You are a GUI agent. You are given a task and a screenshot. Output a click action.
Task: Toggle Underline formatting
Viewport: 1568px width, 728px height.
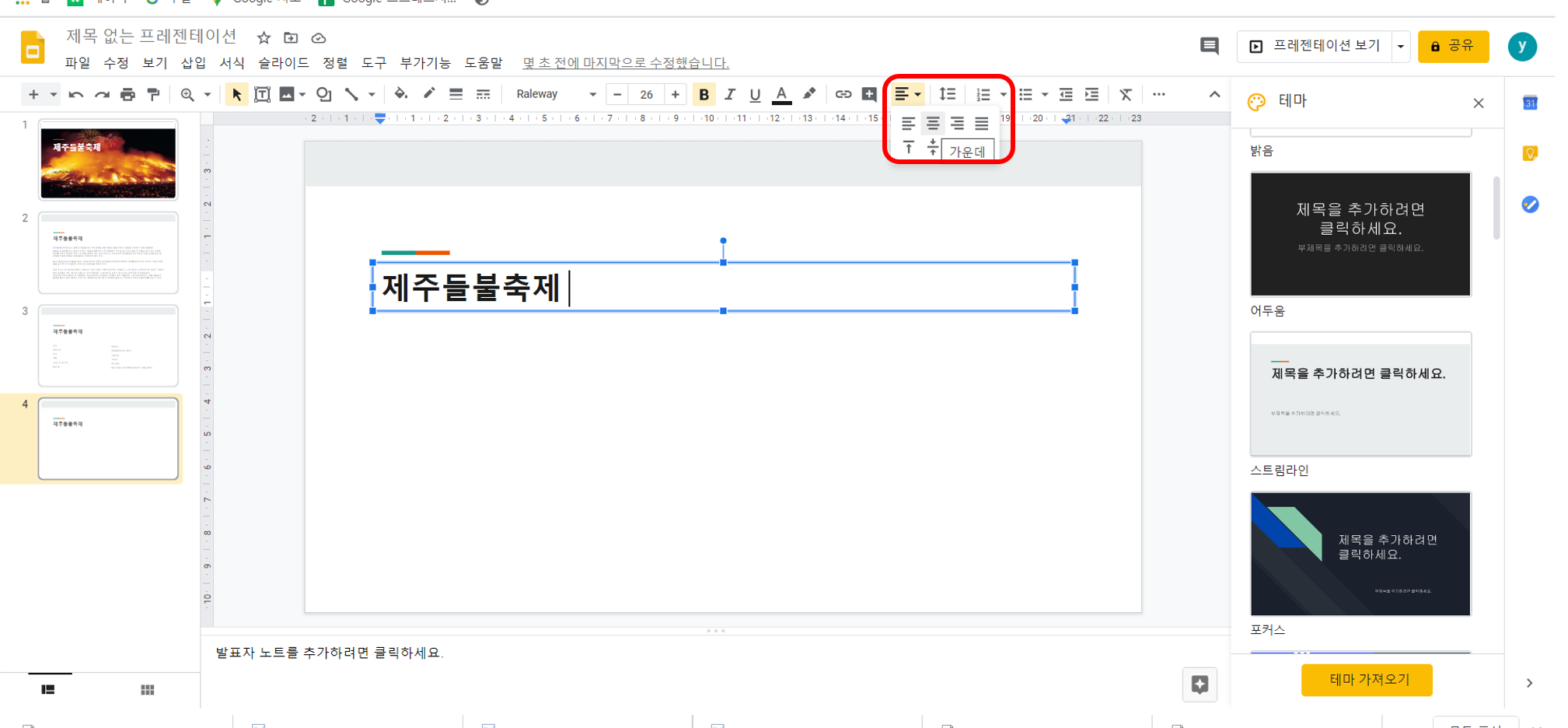(x=755, y=94)
